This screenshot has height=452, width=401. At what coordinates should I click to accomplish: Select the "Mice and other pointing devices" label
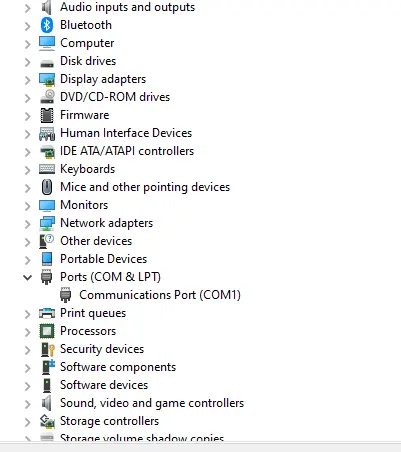pyautogui.click(x=145, y=187)
